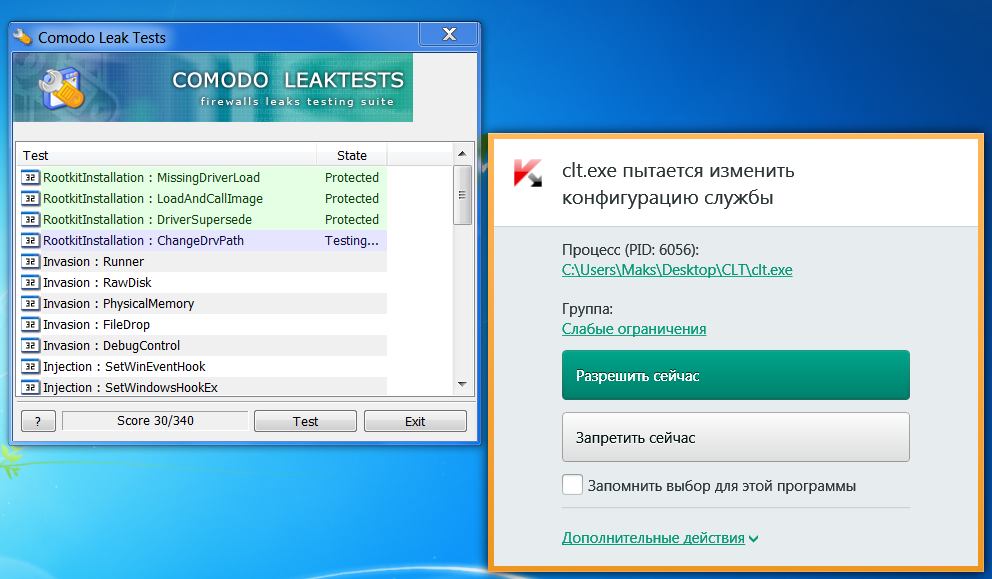This screenshot has height=579, width=992.
Task: Click 'Разрешить сейчас' green button
Action: 736,375
